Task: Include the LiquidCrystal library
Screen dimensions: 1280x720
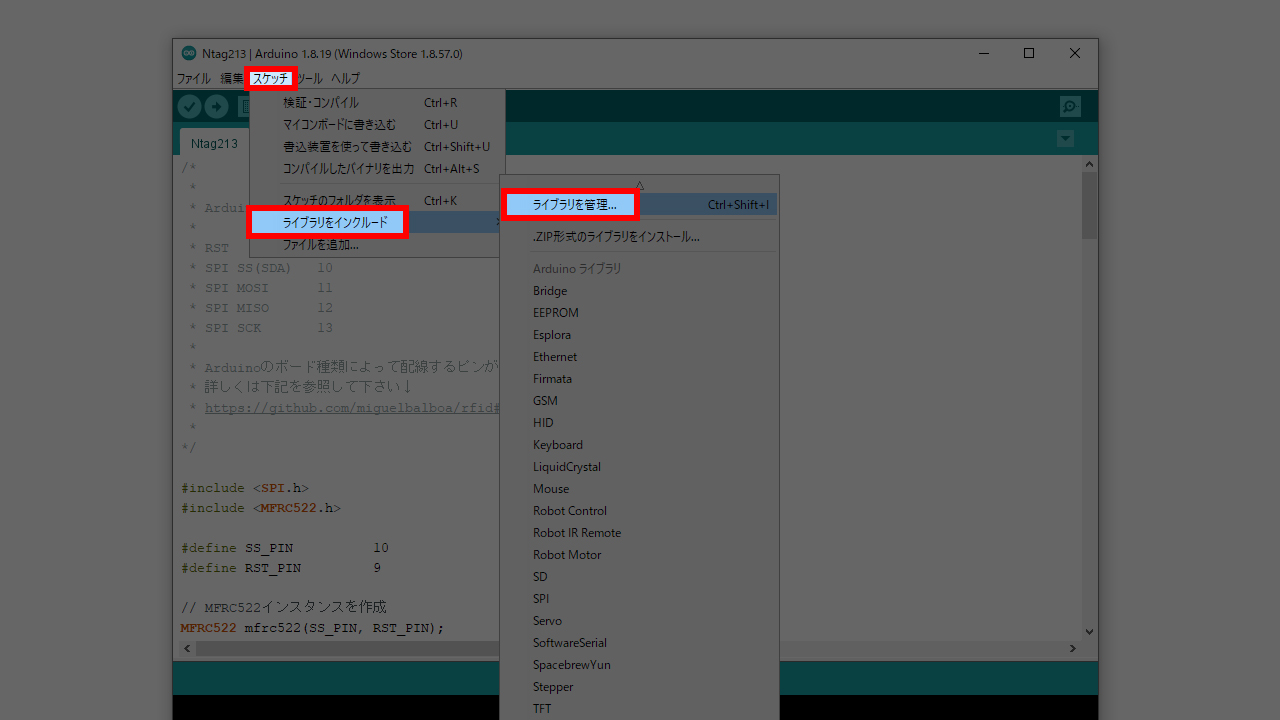Action: click(x=566, y=467)
